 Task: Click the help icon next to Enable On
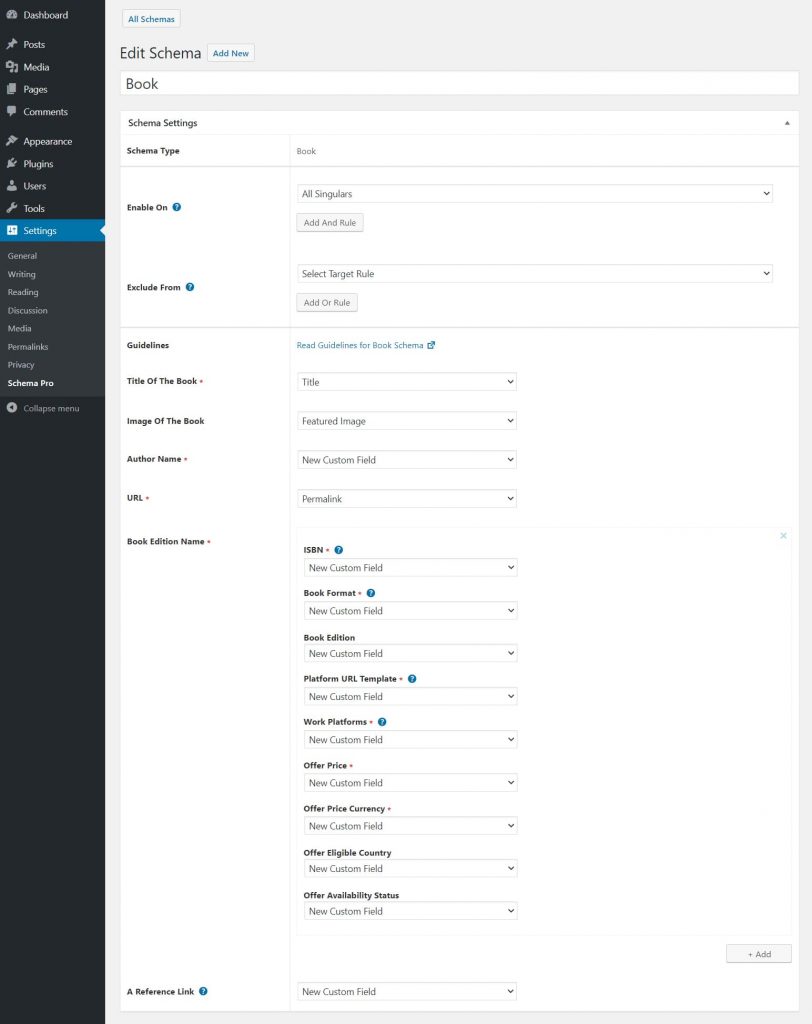(177, 207)
